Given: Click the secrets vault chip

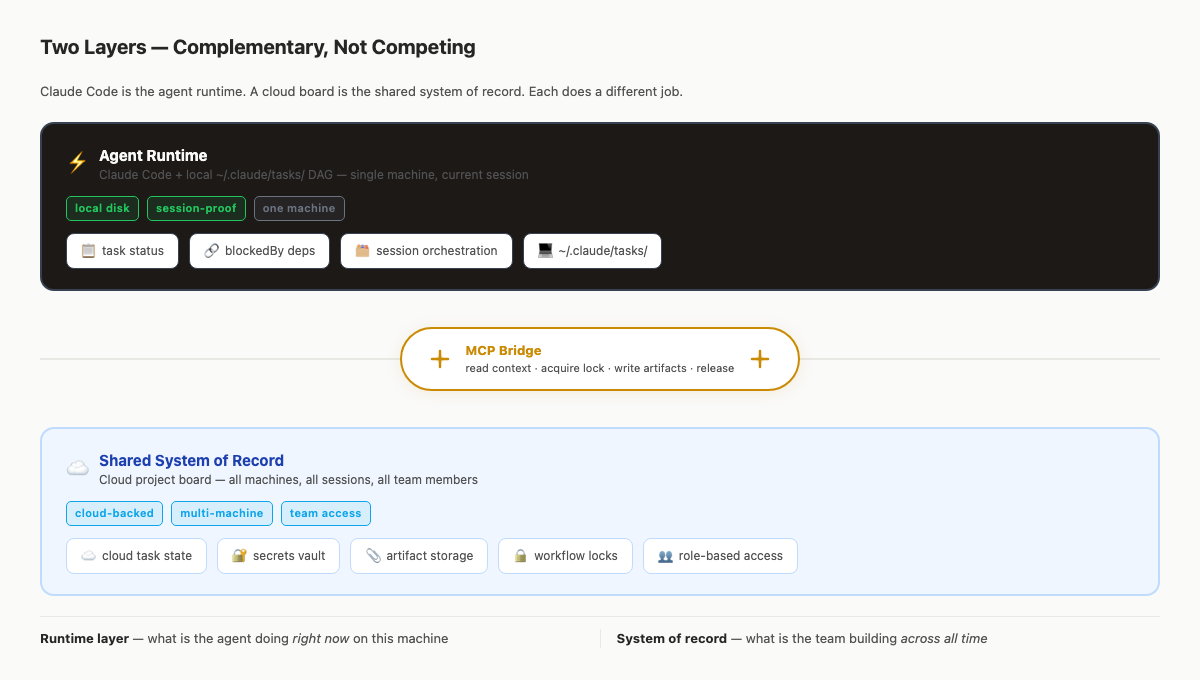Looking at the screenshot, I should [278, 556].
